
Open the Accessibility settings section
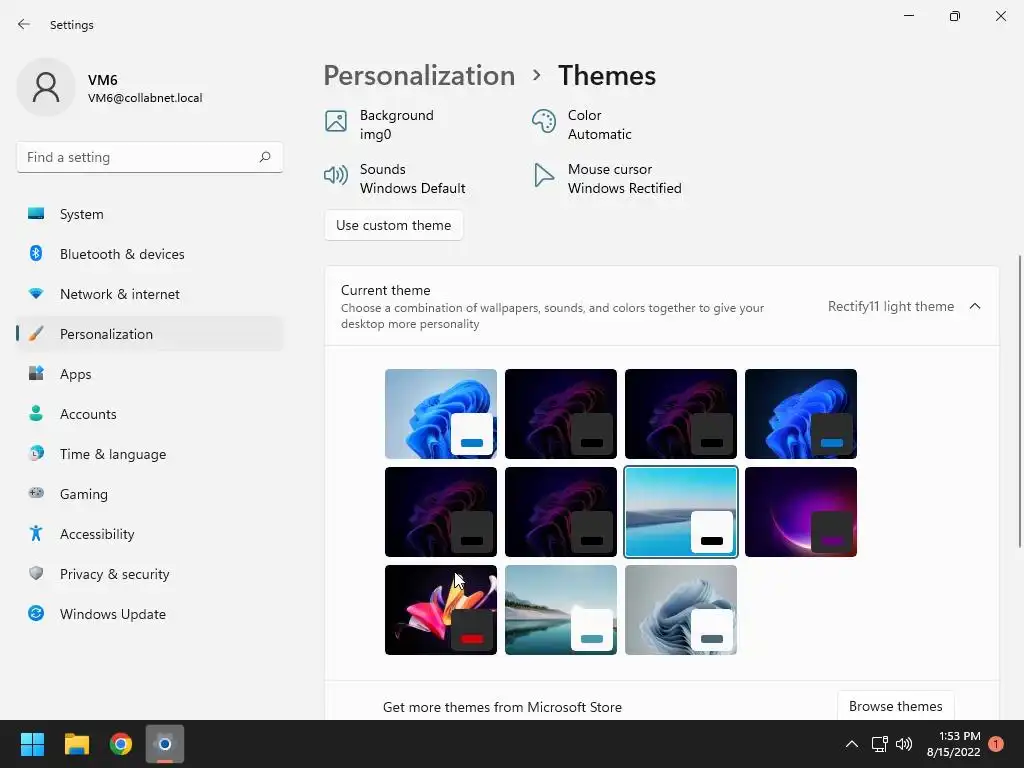150,534
